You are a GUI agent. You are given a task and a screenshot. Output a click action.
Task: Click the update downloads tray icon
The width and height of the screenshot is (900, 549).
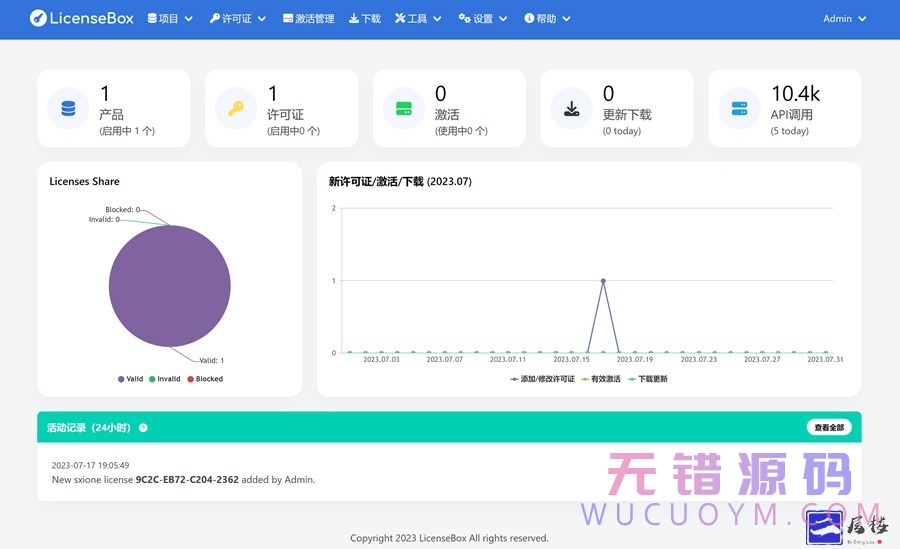pos(572,108)
